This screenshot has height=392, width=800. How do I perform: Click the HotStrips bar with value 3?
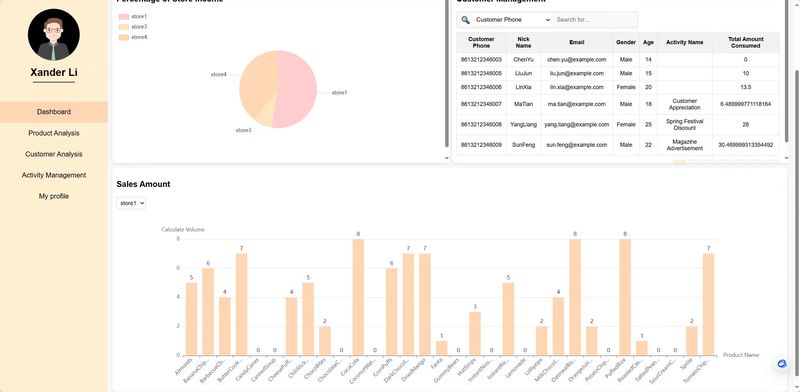pyautogui.click(x=475, y=333)
